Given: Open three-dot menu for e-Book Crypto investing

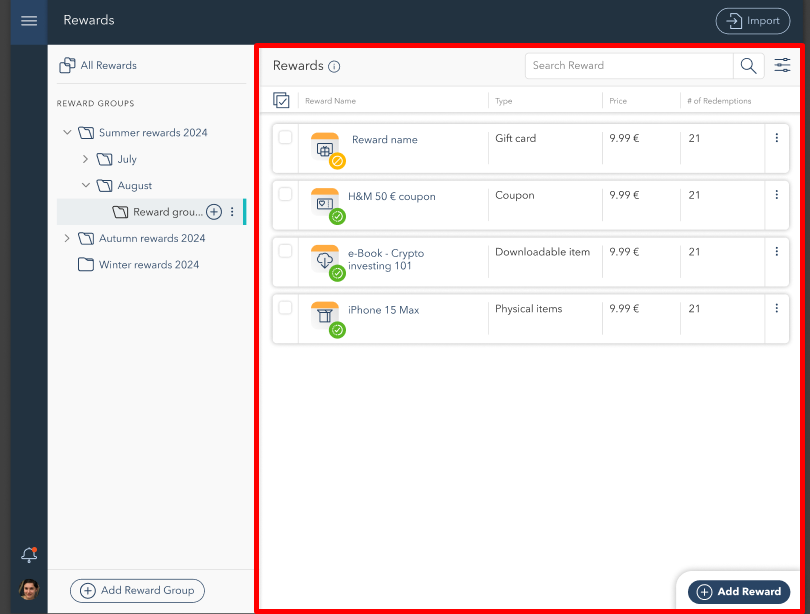Looking at the screenshot, I should 776,251.
